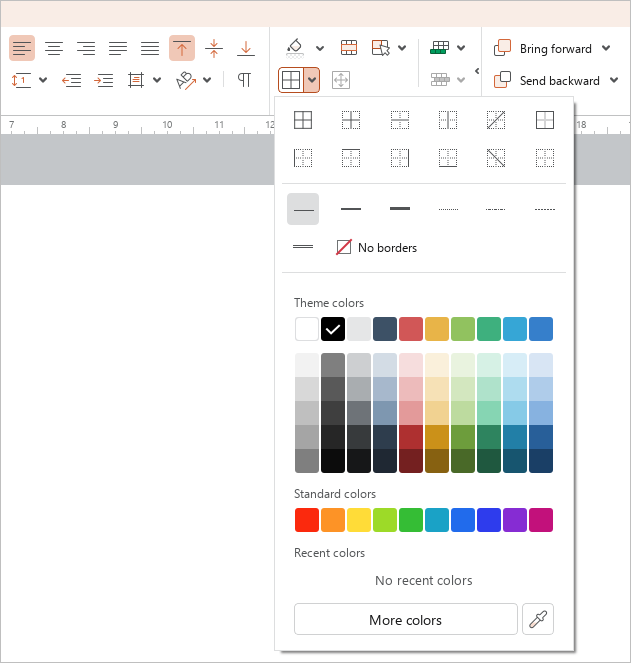Click the increase indent icon
Image resolution: width=631 pixels, height=663 pixels.
[x=104, y=80]
